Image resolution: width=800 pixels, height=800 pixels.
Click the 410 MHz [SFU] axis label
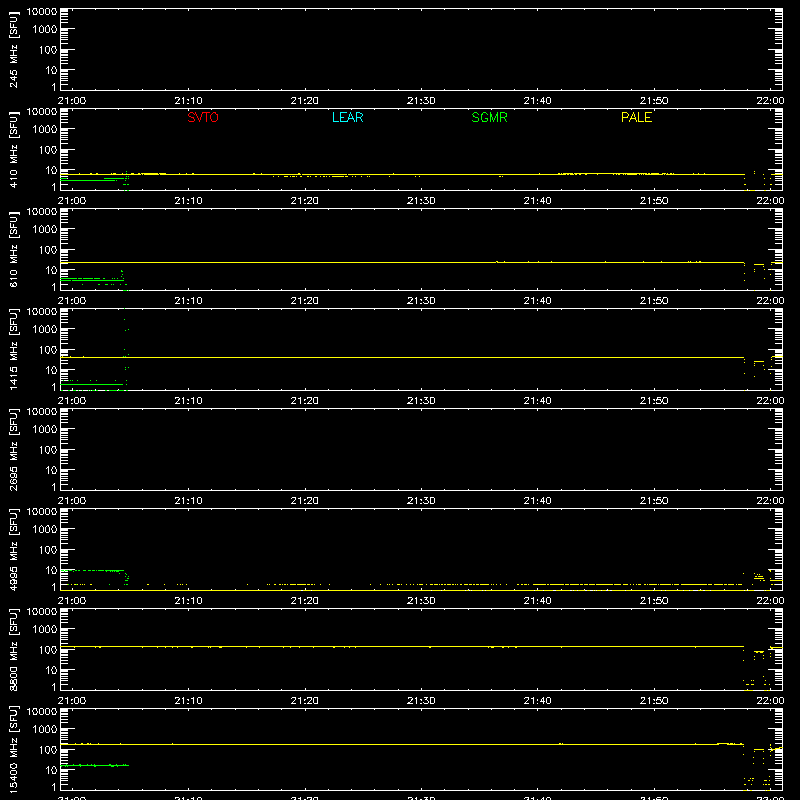click(13, 149)
